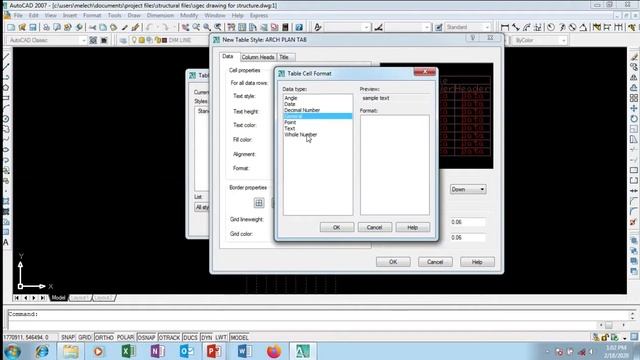Toggle GRID display in status bar
Viewport: 640px width, 360px height.
click(84, 338)
